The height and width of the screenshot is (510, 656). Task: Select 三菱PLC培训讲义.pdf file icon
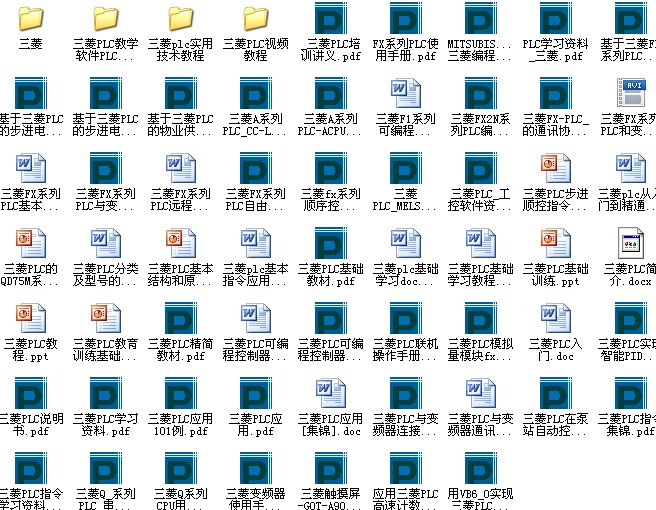331,20
